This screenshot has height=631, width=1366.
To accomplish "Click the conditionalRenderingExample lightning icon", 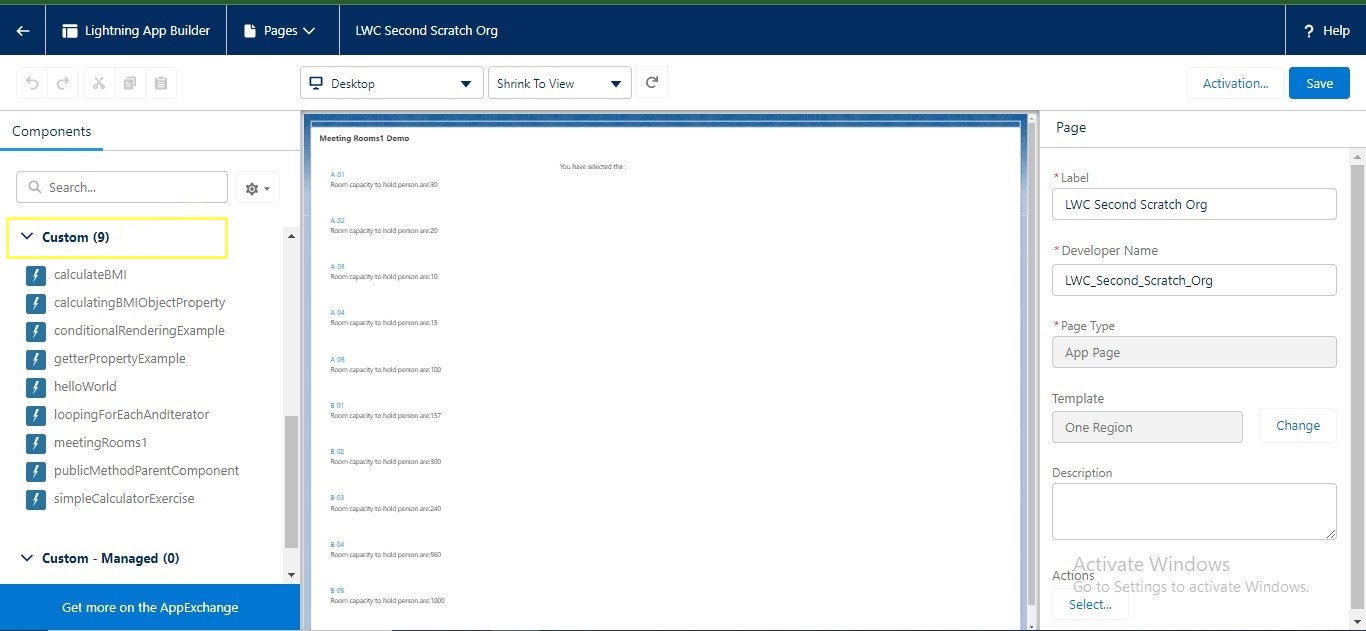I will point(36,331).
